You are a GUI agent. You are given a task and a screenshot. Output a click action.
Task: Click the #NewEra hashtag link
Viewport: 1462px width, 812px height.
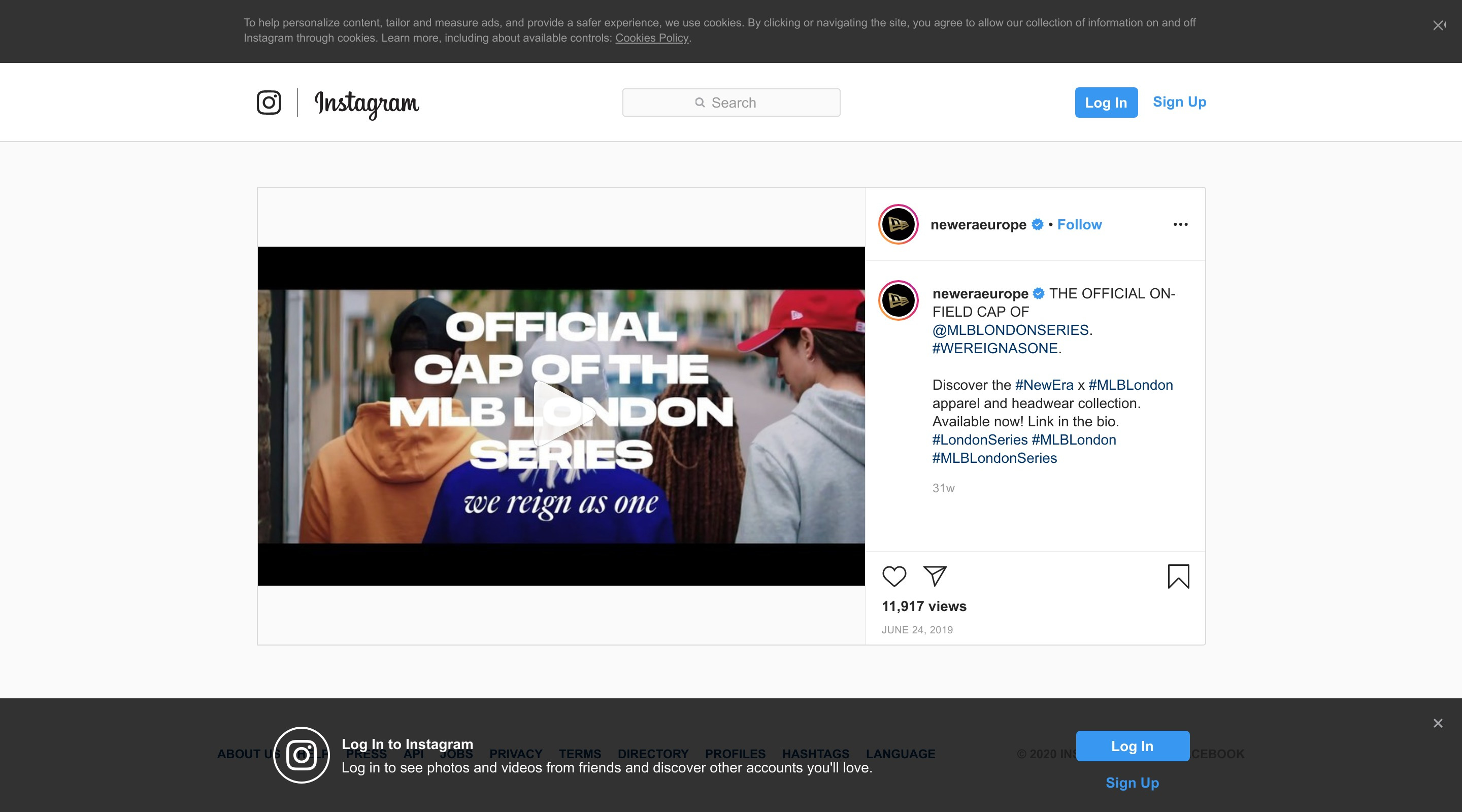1044,385
